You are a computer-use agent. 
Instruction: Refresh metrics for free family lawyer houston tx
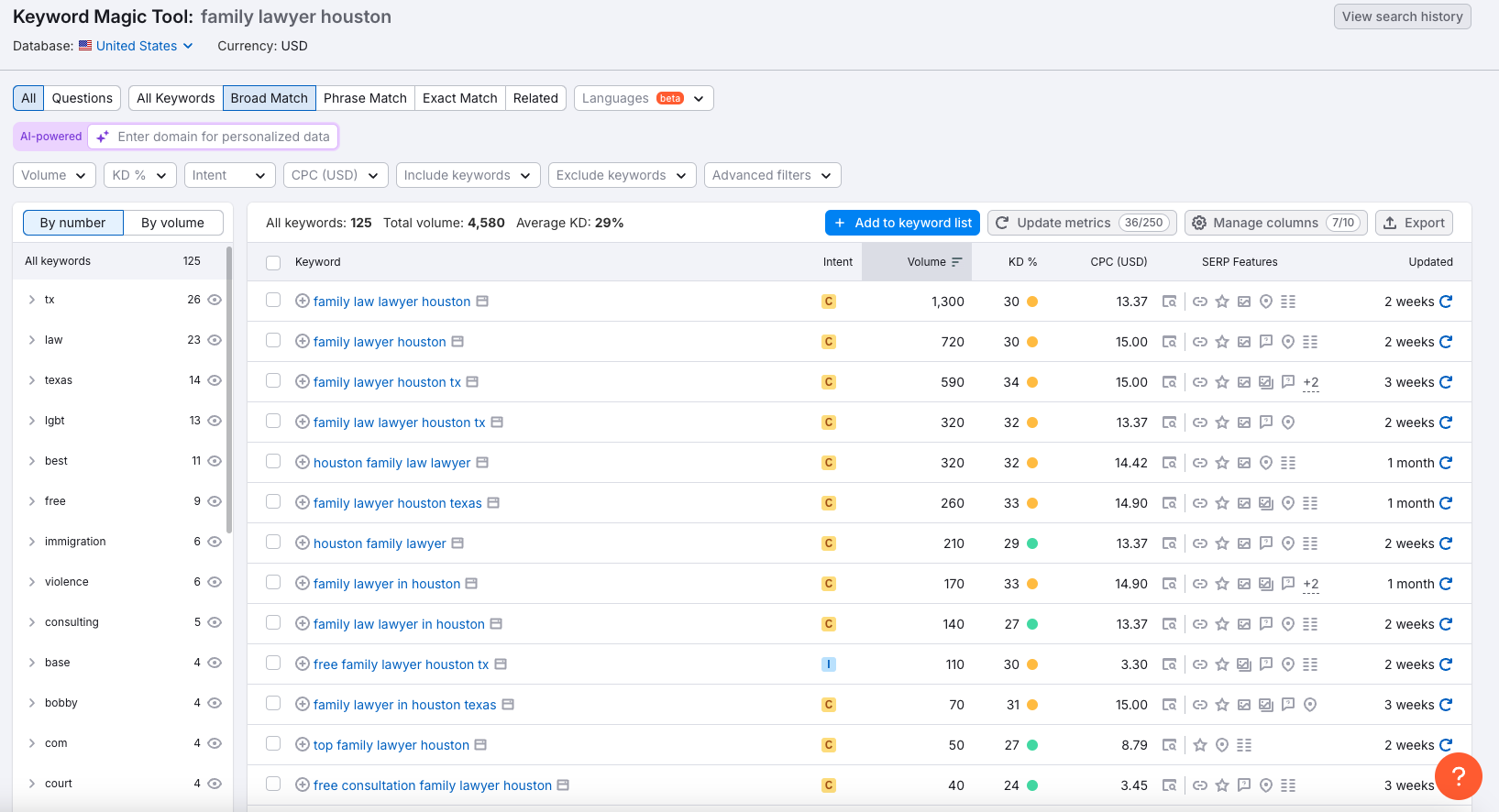[x=1446, y=664]
